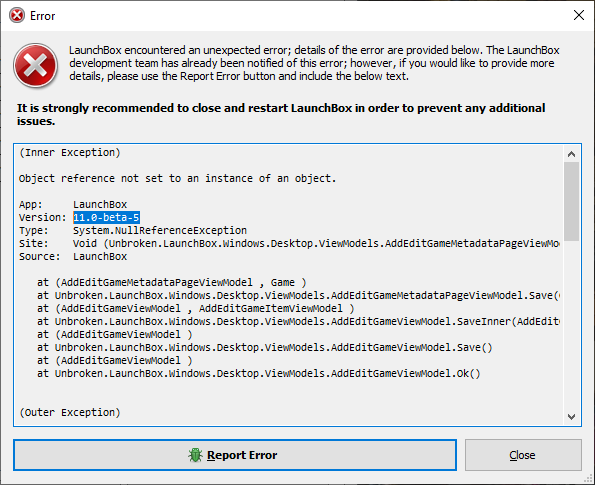Close the Error dialog with the X

click(579, 15)
